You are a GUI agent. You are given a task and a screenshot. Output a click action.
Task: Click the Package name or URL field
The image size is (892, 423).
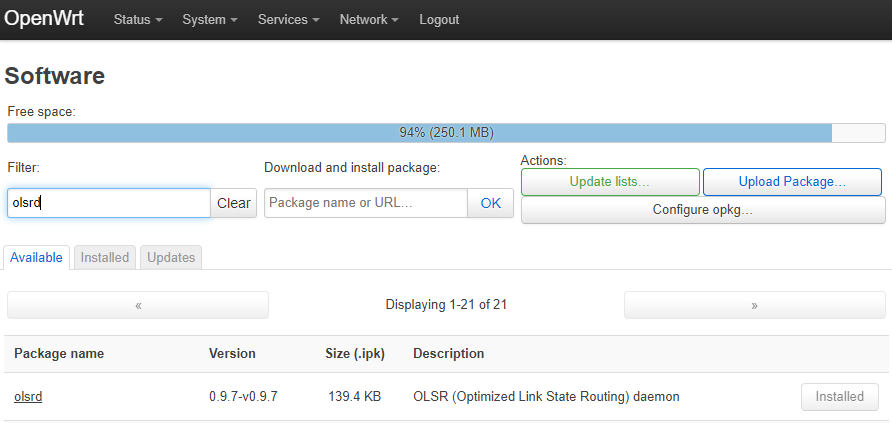(x=365, y=203)
